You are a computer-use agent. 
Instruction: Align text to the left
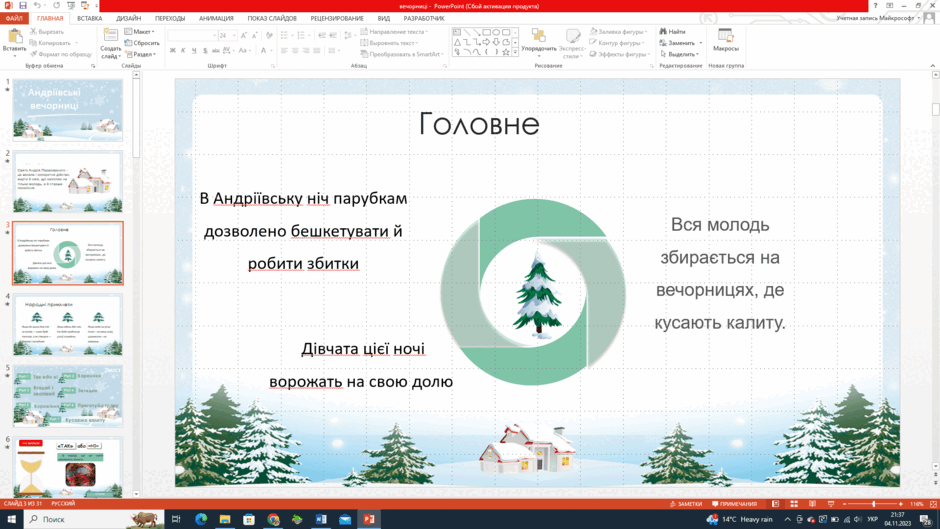pyautogui.click(x=284, y=51)
